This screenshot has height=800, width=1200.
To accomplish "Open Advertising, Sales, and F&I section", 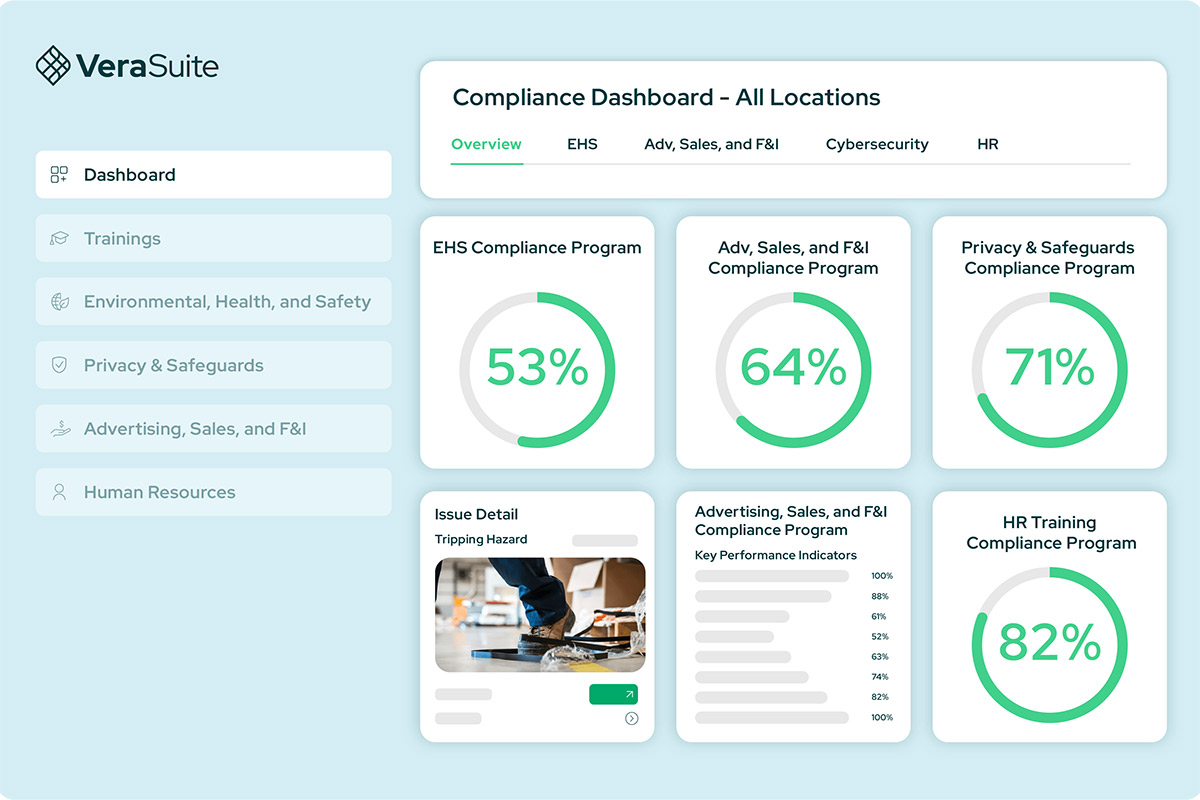I will click(213, 428).
